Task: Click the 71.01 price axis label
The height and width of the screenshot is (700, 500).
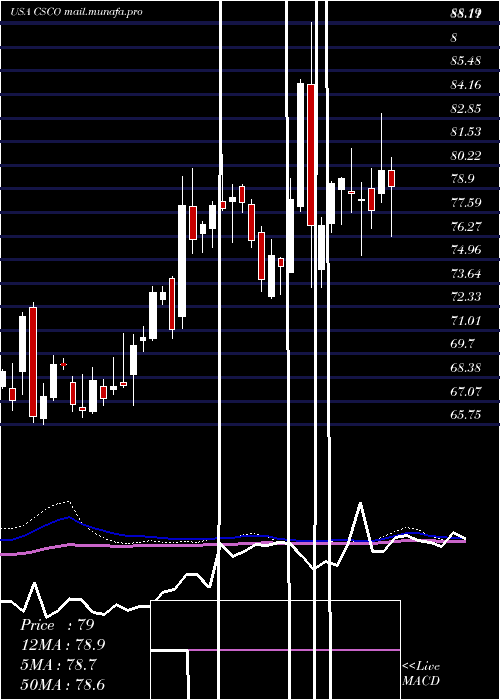Action: [466, 321]
